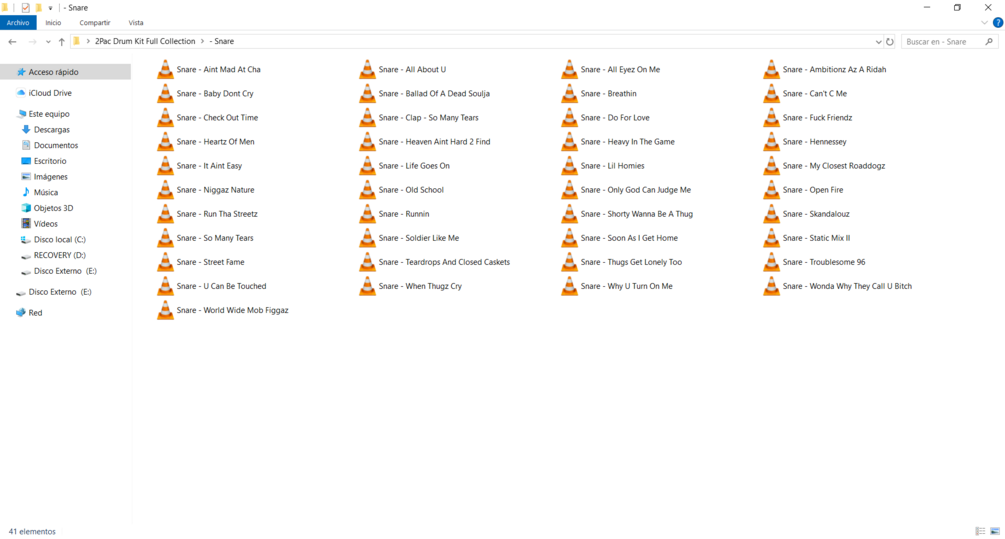Select file name Snare - Static Mix II
1005x539 pixels.
816,238
